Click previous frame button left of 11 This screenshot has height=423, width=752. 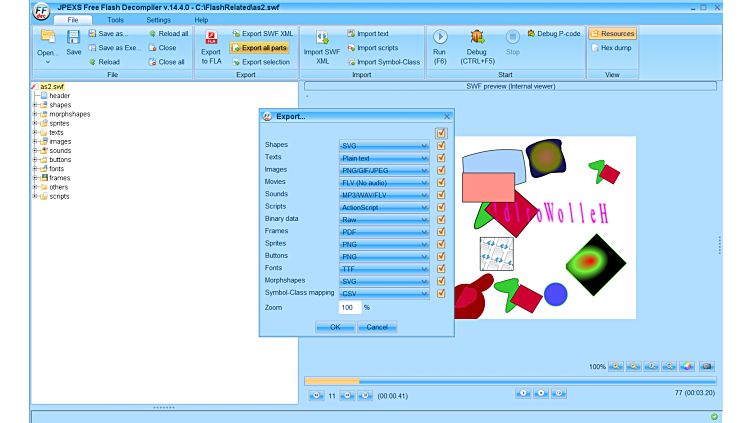(x=316, y=396)
